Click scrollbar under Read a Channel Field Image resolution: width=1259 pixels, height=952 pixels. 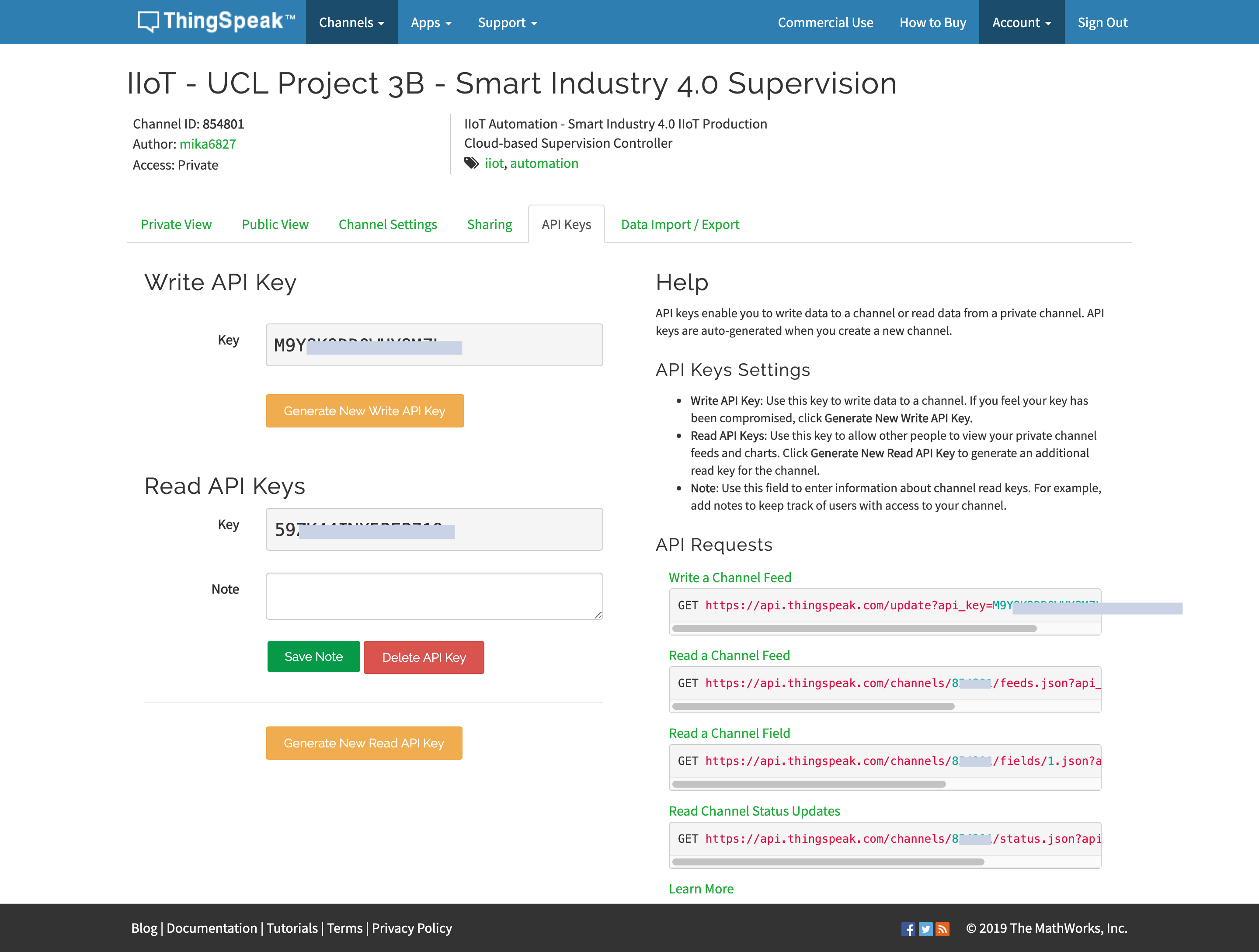[809, 785]
